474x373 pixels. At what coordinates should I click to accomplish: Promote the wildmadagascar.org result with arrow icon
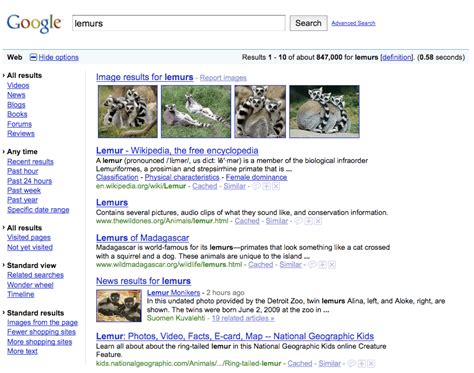322,265
